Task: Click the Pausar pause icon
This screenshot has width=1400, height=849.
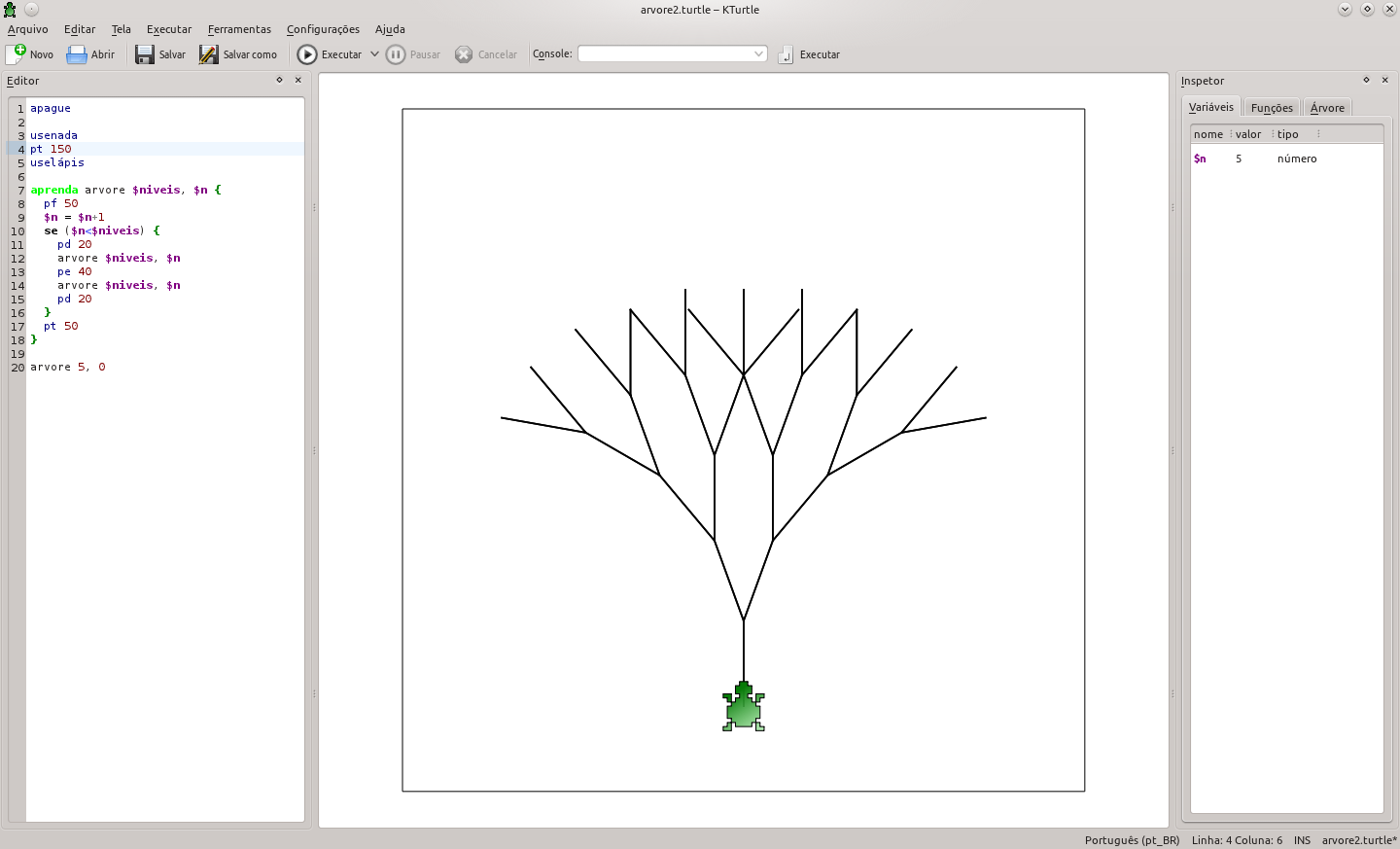Action: click(396, 54)
